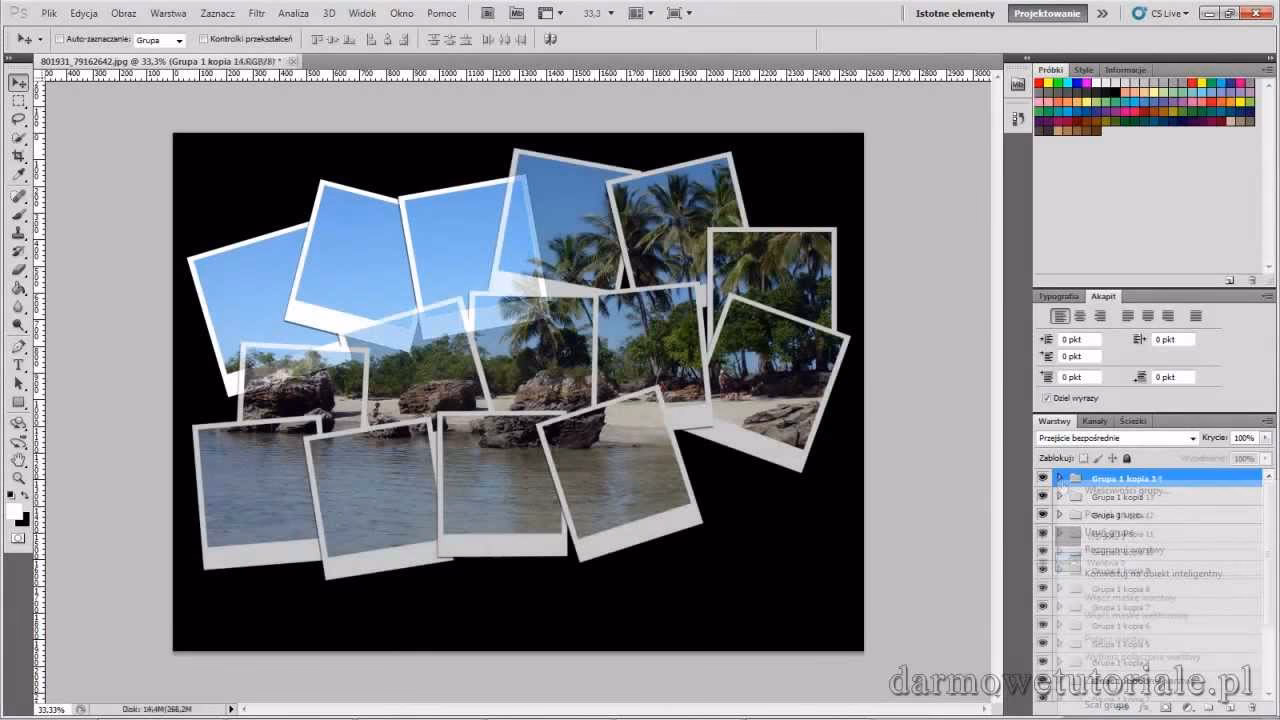Check the Kontrolki przekształceń option
The width and height of the screenshot is (1280, 720).
point(206,39)
